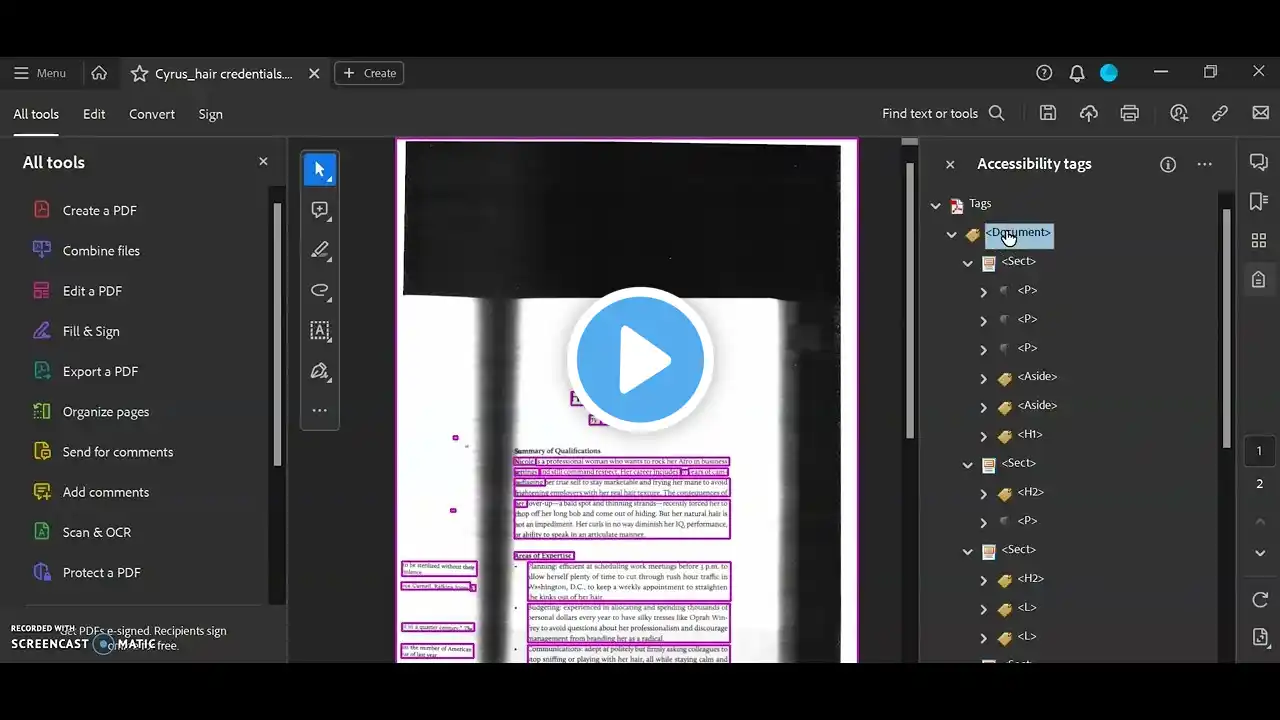The image size is (1280, 720).
Task: Go to the Home icon
Action: coord(99,73)
